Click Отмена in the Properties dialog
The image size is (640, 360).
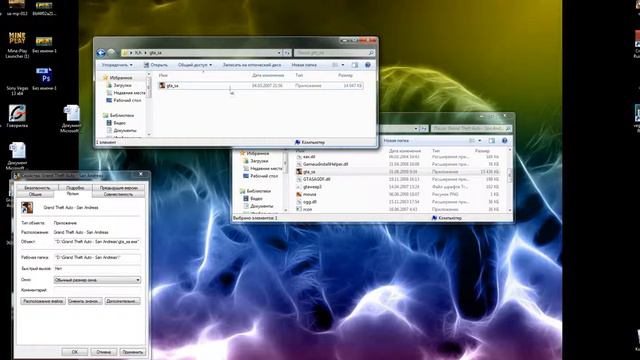[x=104, y=352]
